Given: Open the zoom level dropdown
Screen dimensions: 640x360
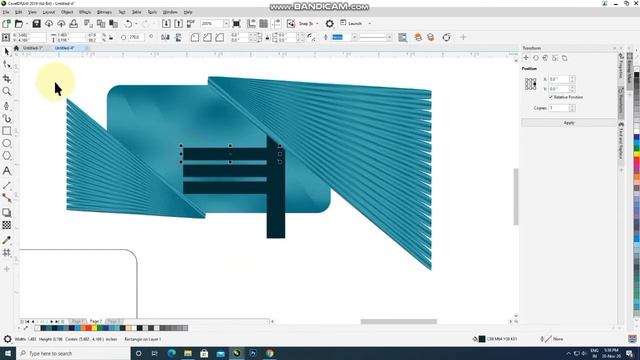Looking at the screenshot, I should coord(226,24).
